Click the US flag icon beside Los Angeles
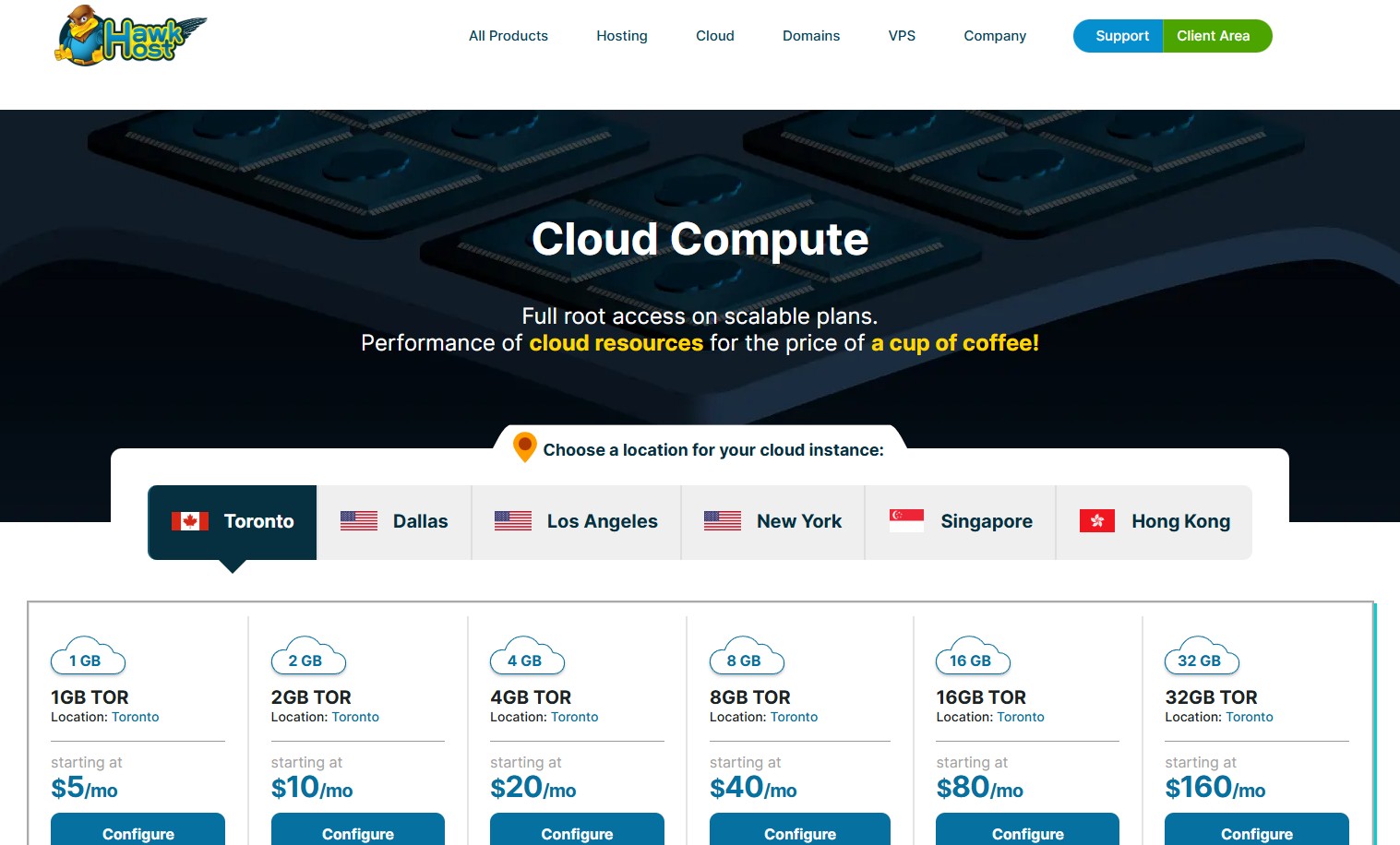 point(513,521)
